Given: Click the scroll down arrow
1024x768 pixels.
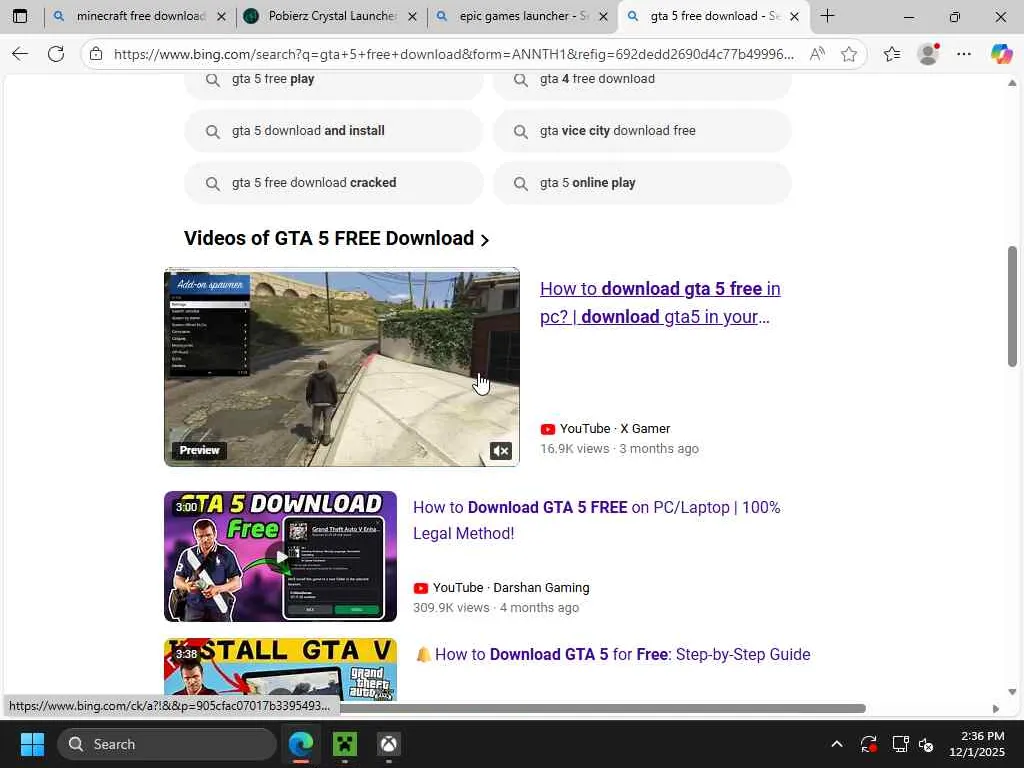Looking at the screenshot, I should pyautogui.click(x=1012, y=692).
